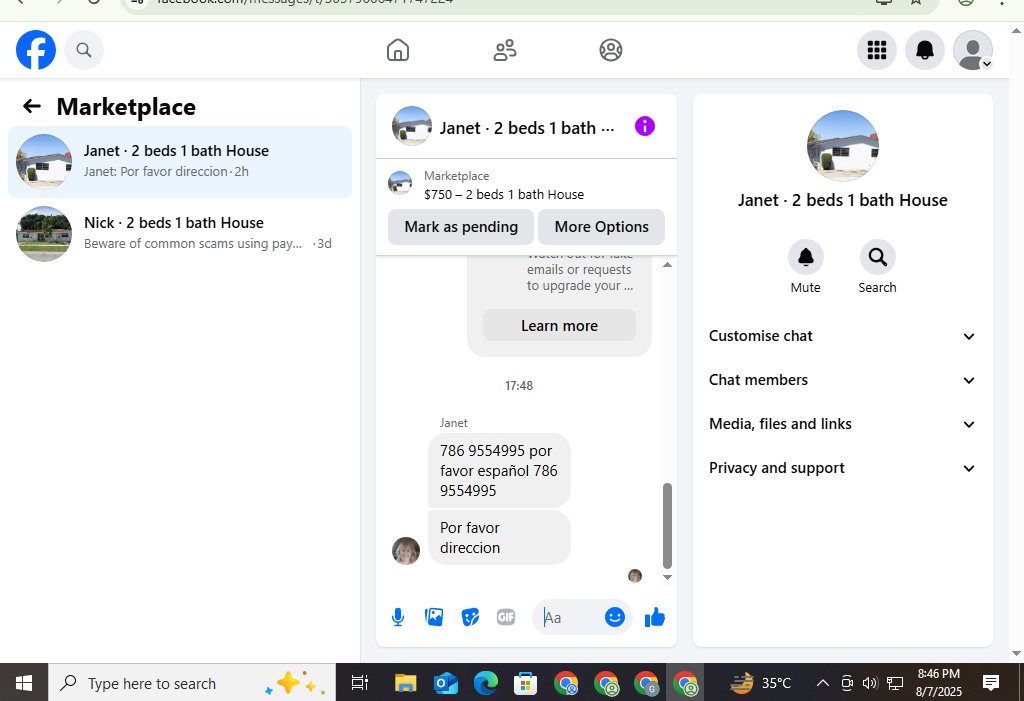Viewport: 1024px width, 701px height.
Task: Open the account profile menu
Action: tap(972, 50)
